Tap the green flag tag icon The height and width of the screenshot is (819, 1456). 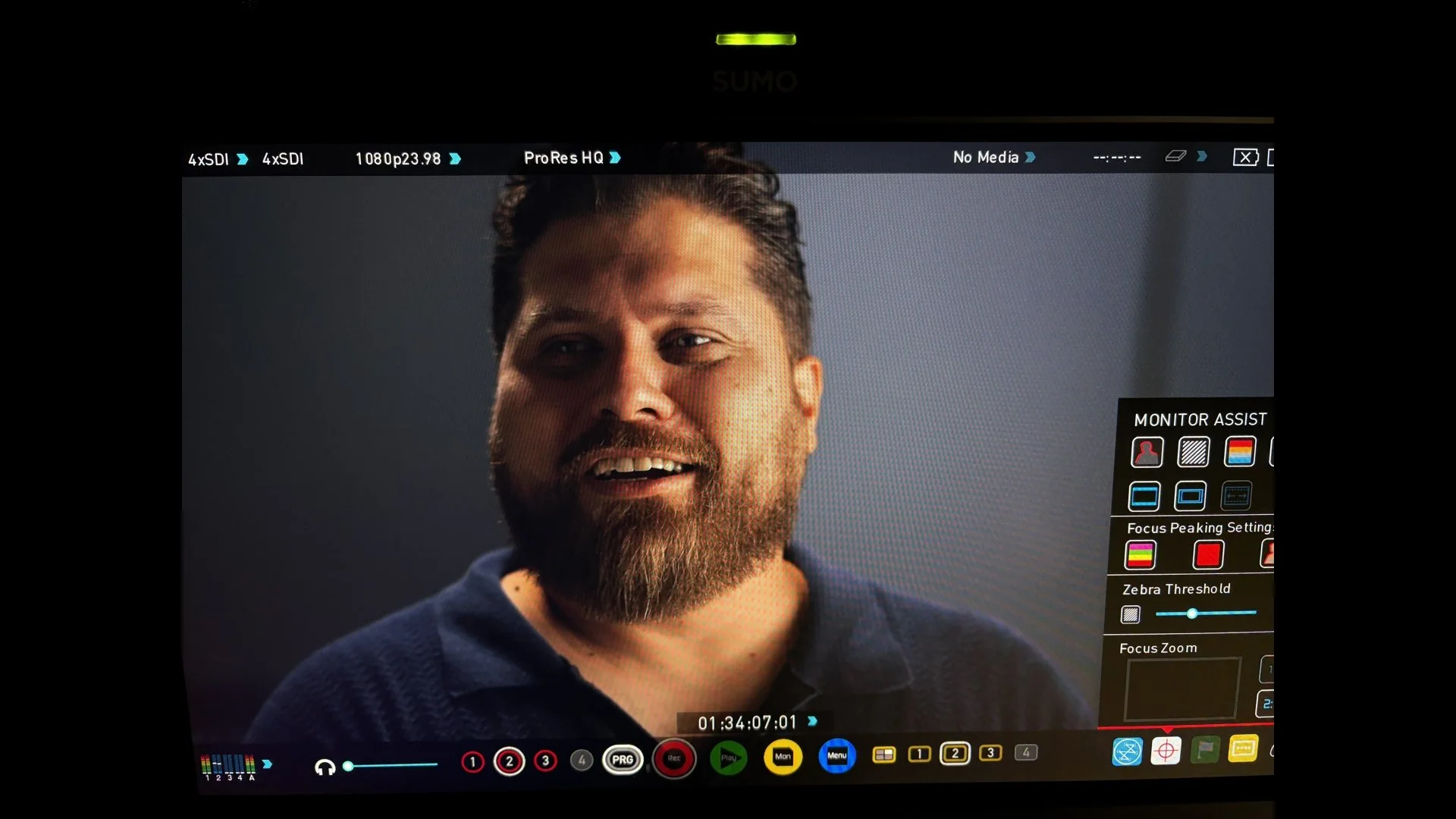tap(1205, 750)
